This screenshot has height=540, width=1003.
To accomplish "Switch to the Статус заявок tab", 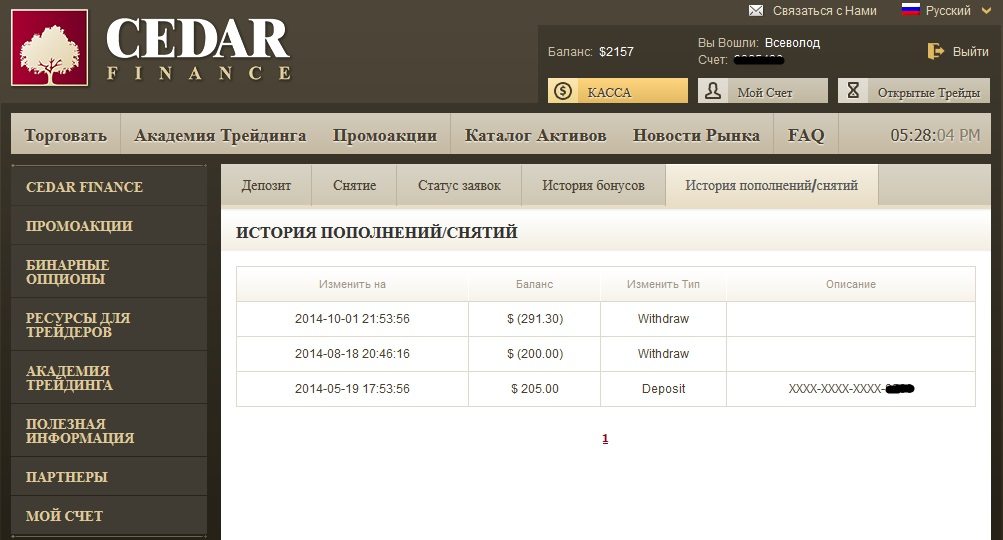I will [459, 186].
